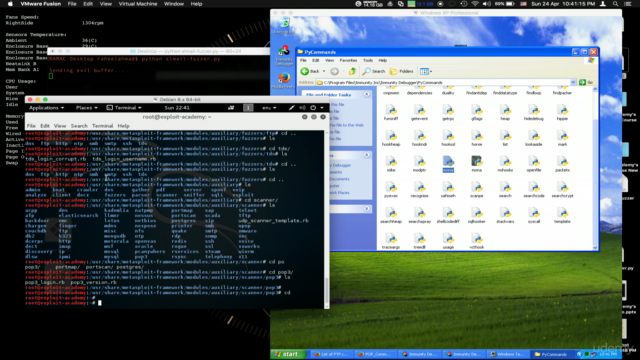Viewport: 640px width, 360px height.
Task: Click the macOS Wi-Fi status icon
Action: point(475,4)
